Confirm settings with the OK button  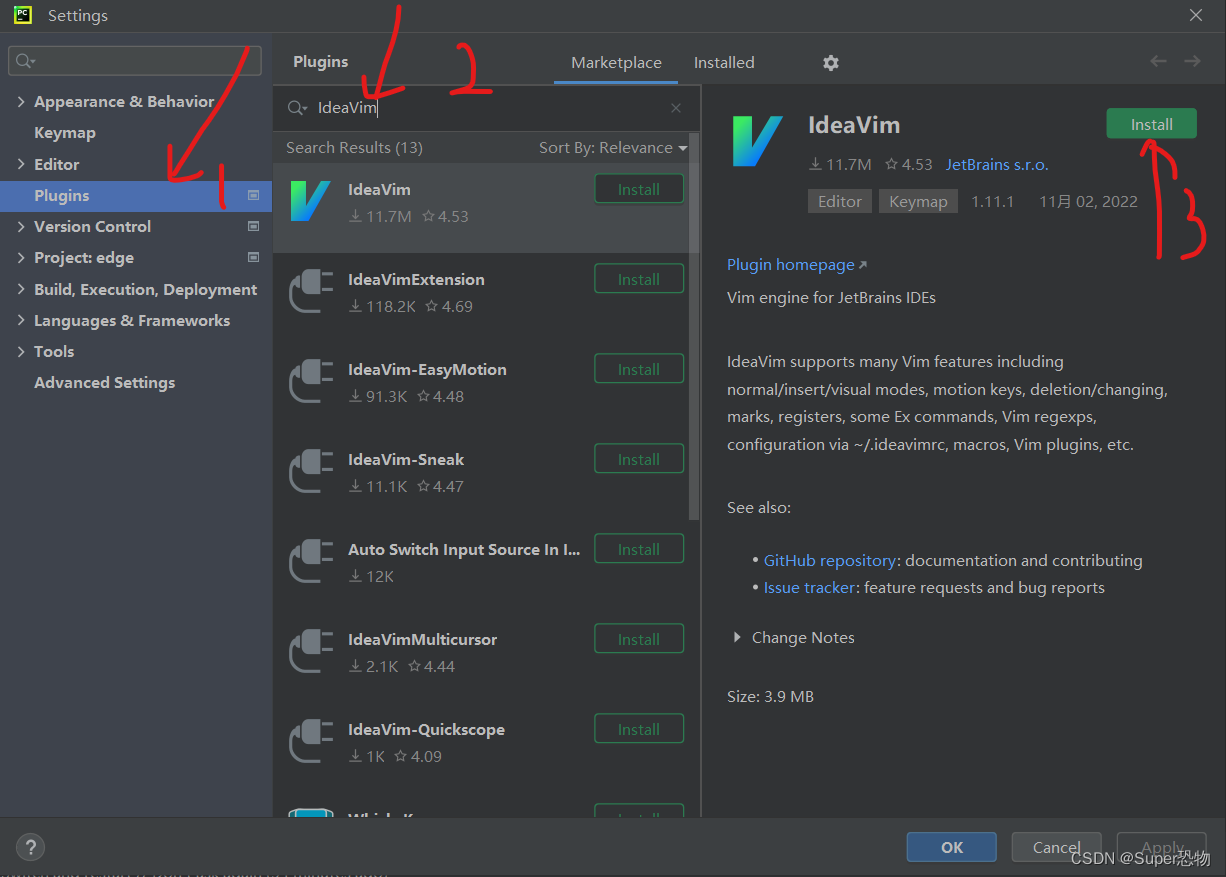pos(952,847)
